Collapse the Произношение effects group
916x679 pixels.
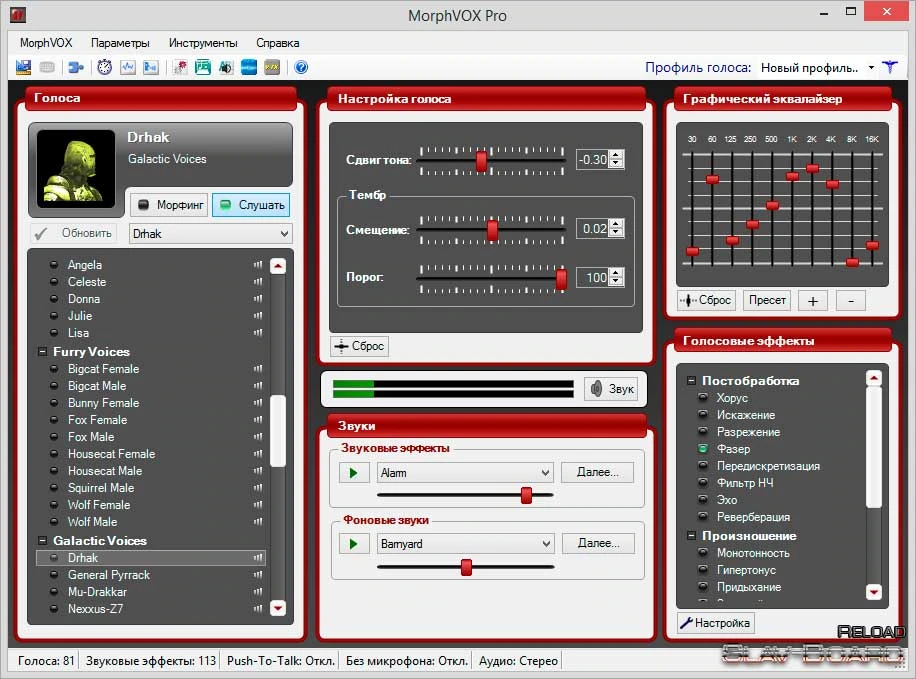click(691, 536)
